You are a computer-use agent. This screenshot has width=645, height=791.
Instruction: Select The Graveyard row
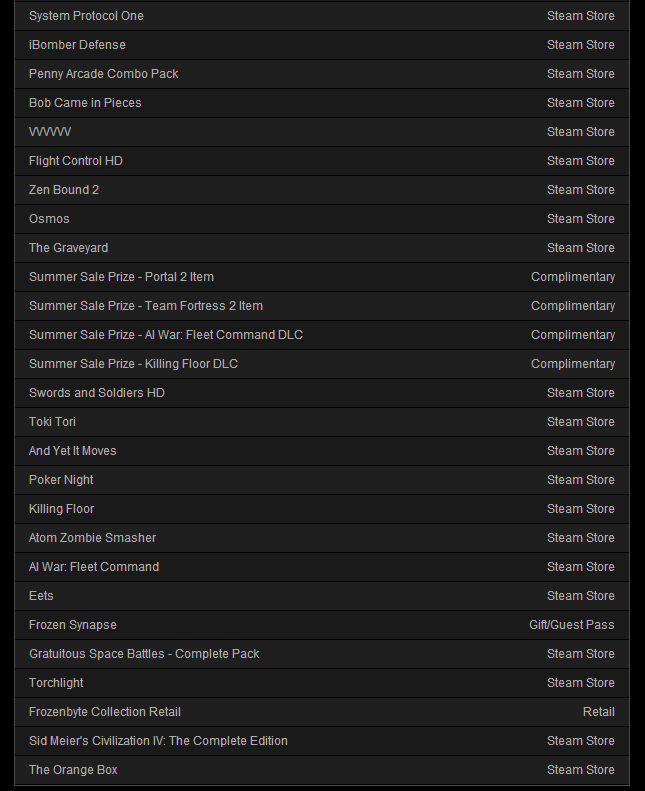click(x=322, y=248)
